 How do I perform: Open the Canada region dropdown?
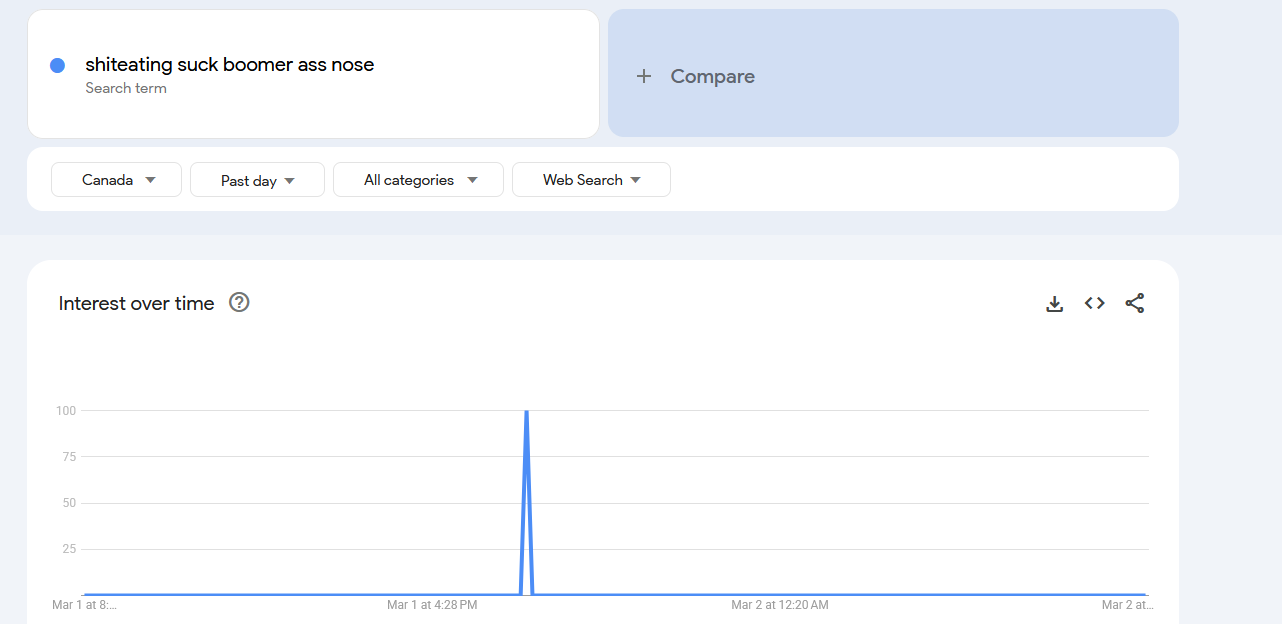click(x=116, y=180)
